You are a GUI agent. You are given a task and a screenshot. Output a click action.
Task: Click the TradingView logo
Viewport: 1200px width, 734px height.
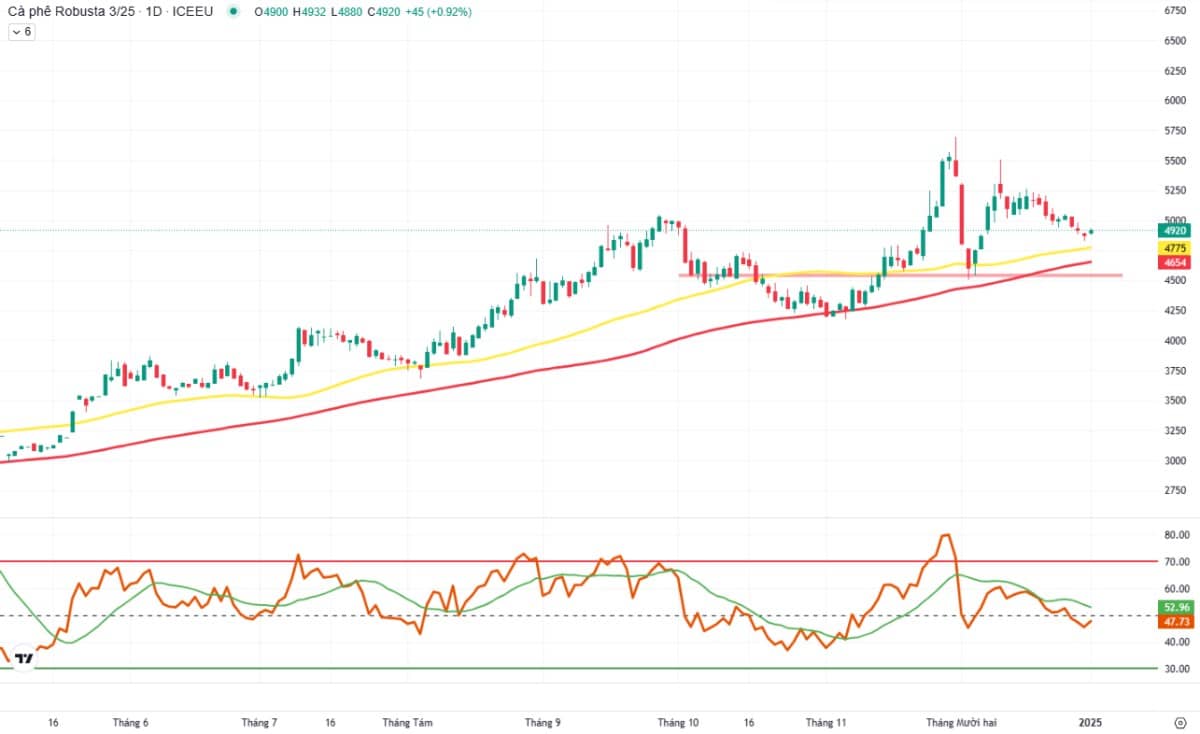point(23,658)
